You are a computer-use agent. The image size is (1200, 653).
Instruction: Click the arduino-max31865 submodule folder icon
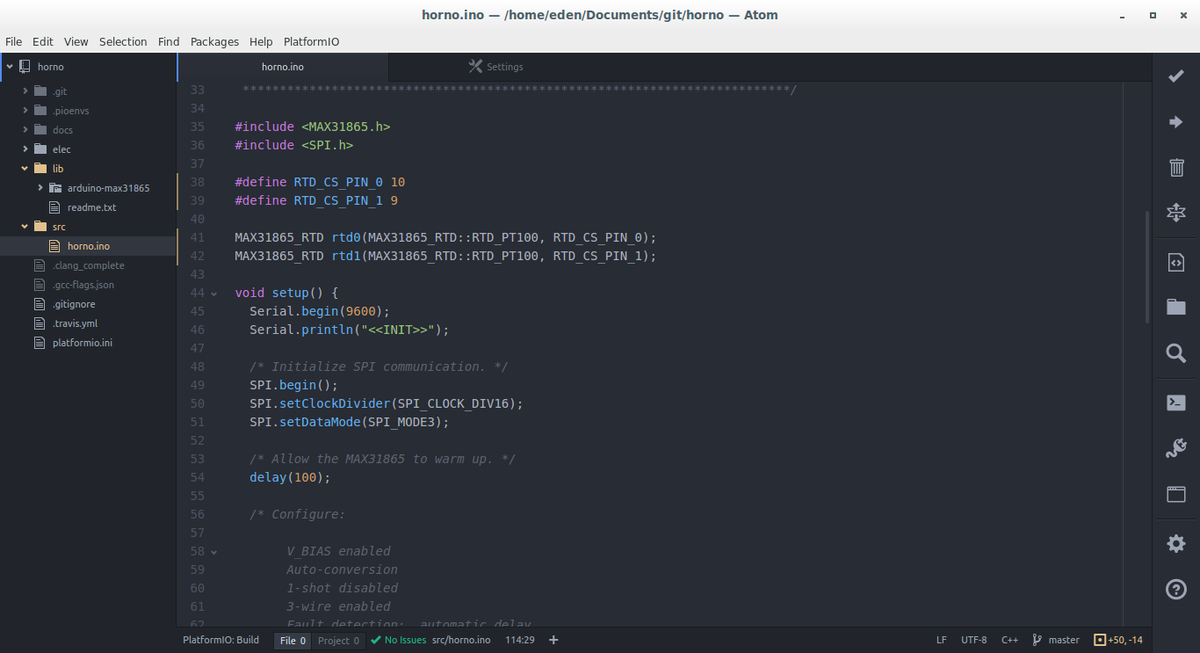click(x=56, y=188)
